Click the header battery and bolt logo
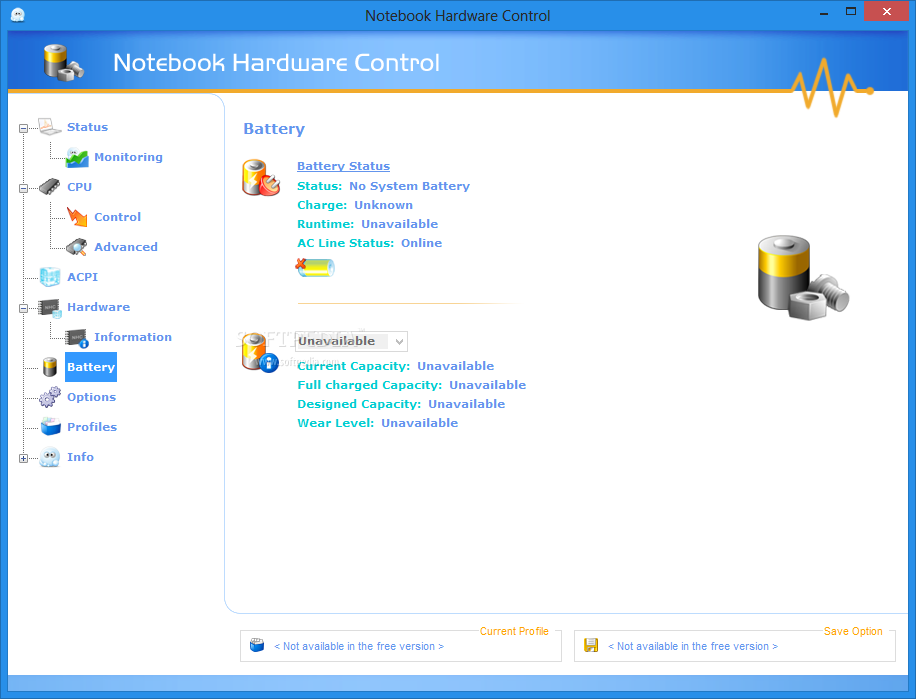This screenshot has height=699, width=916. 63,62
